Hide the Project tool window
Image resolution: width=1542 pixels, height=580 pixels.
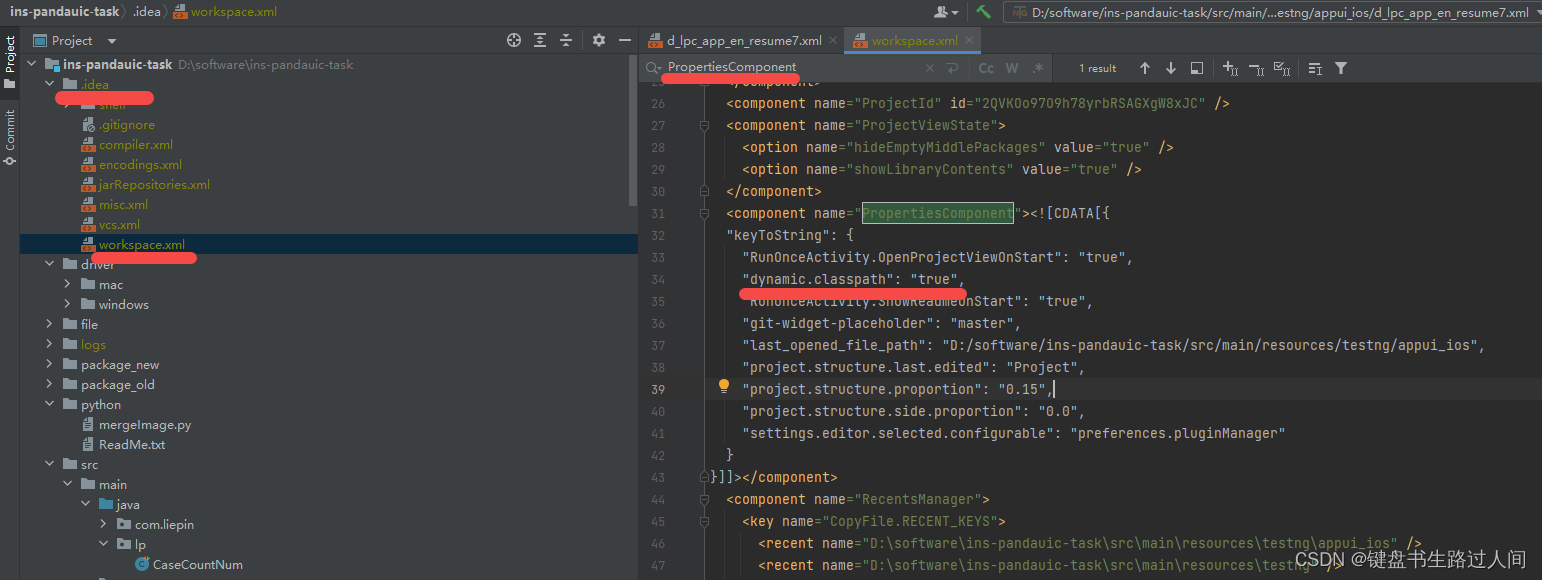[x=624, y=40]
